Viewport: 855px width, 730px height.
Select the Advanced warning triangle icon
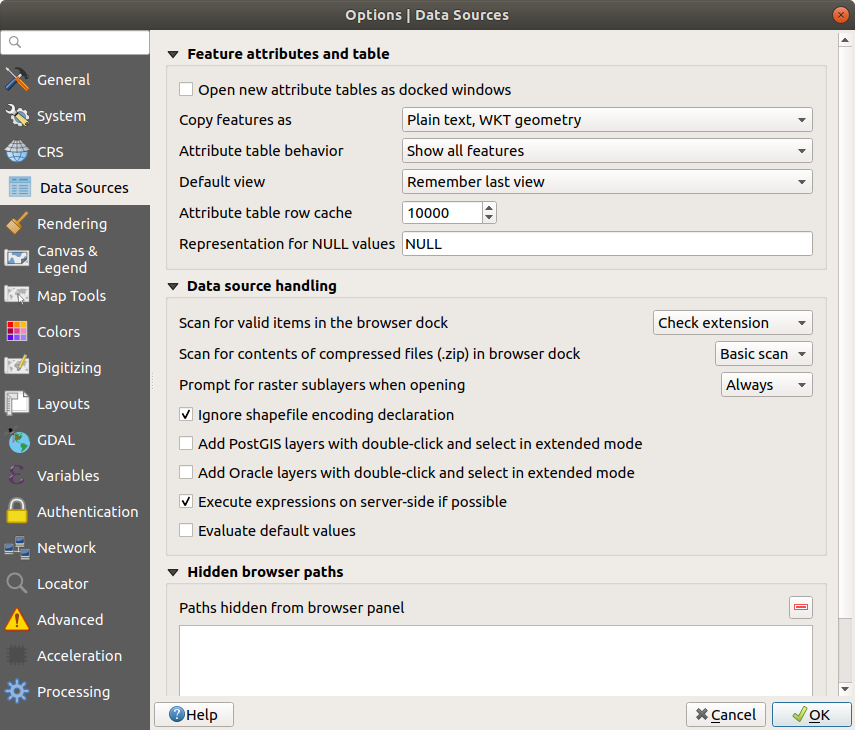click(x=17, y=620)
